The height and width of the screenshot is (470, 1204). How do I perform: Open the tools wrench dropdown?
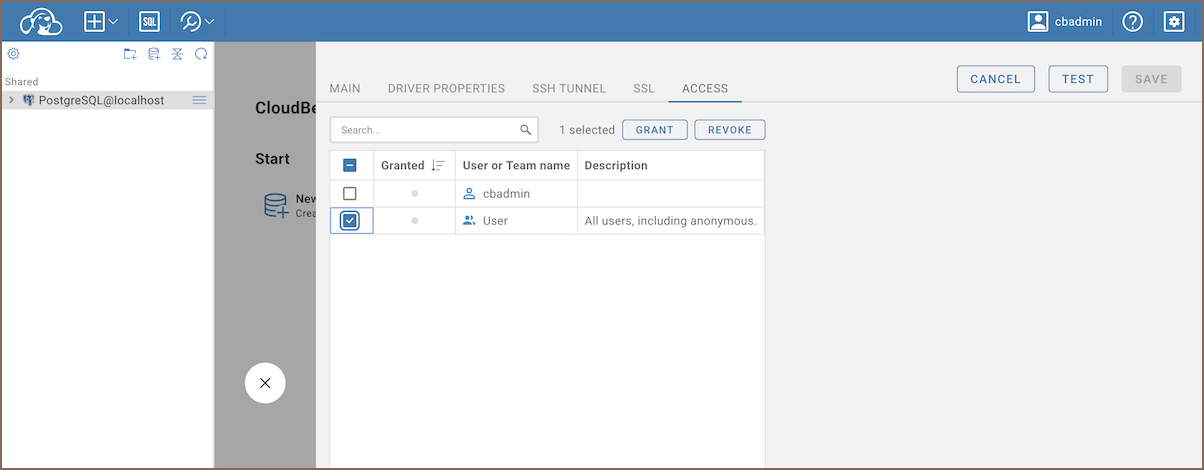[197, 21]
